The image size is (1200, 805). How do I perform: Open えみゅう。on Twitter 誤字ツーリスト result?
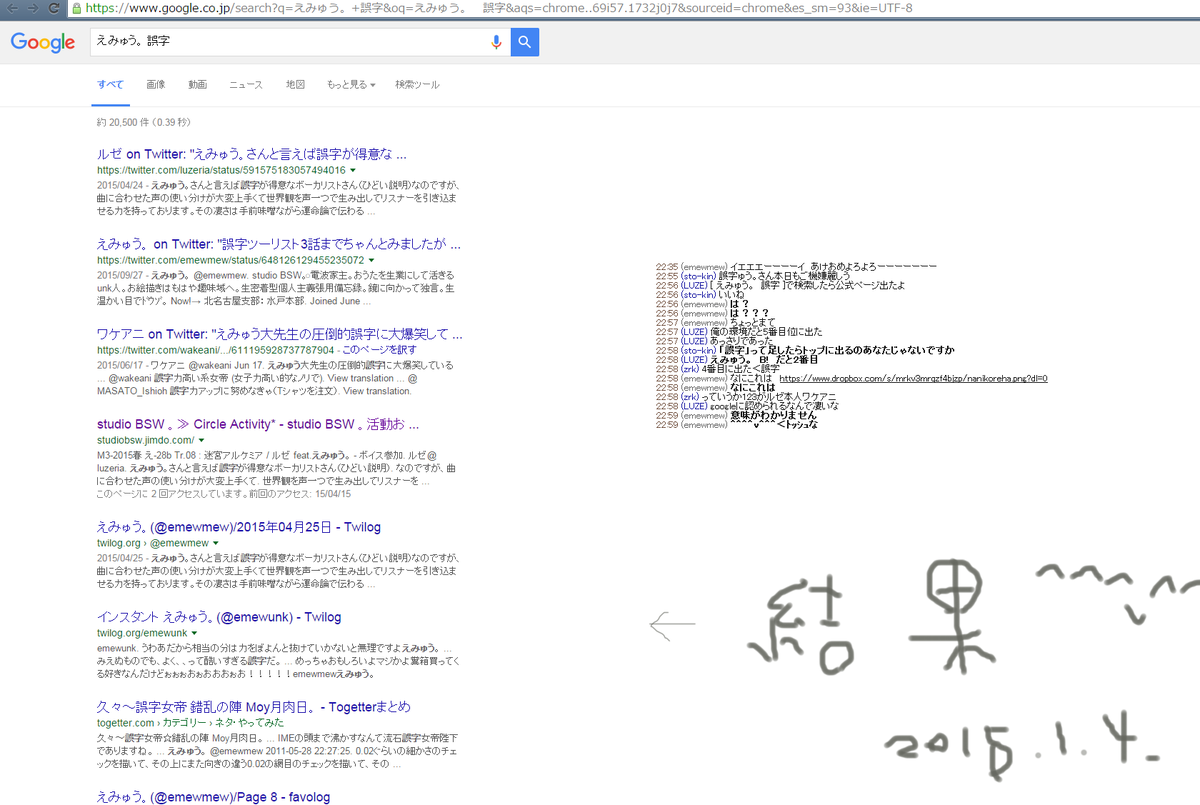(279, 243)
